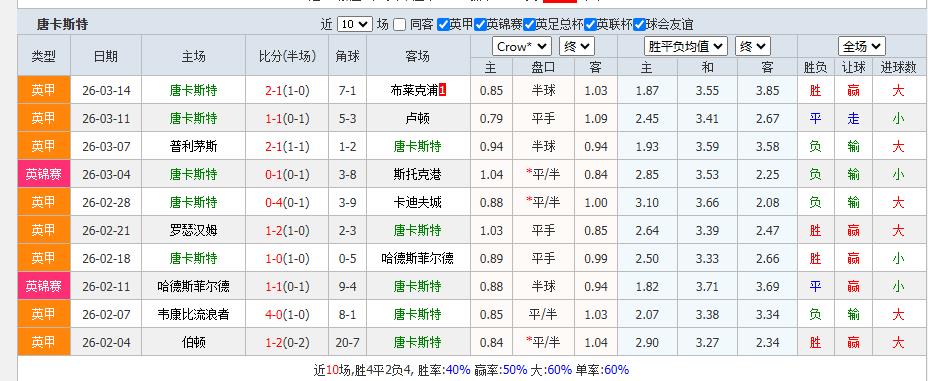
Task: Click the 英锦赛 label for 26-03-04
Action: pyautogui.click(x=44, y=175)
